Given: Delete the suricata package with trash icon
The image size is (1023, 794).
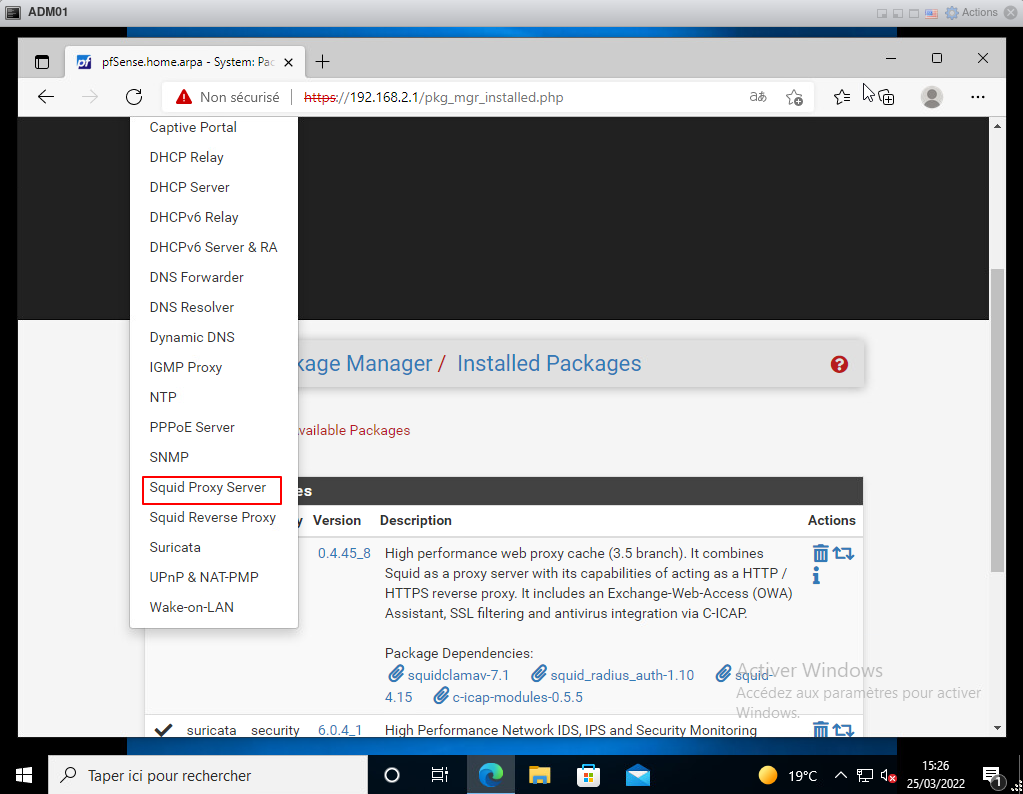Looking at the screenshot, I should click(x=820, y=730).
